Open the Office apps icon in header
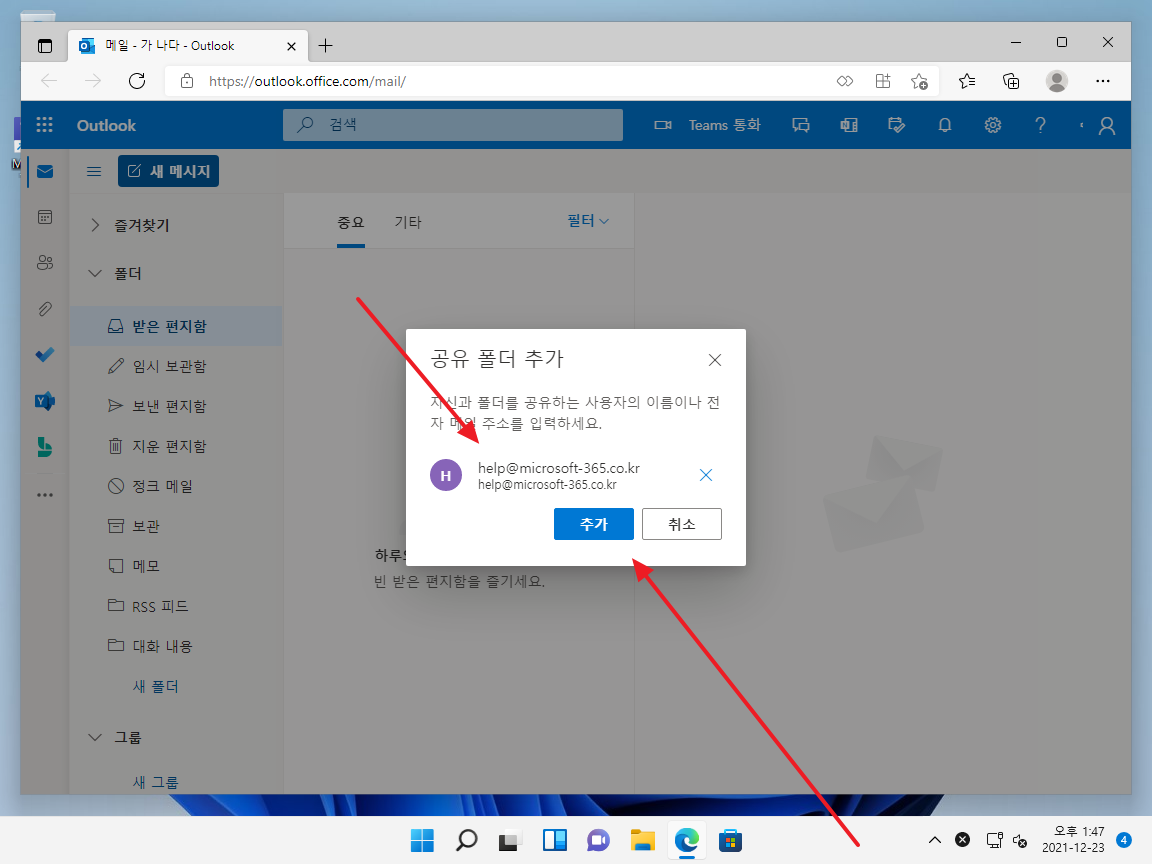 (849, 125)
